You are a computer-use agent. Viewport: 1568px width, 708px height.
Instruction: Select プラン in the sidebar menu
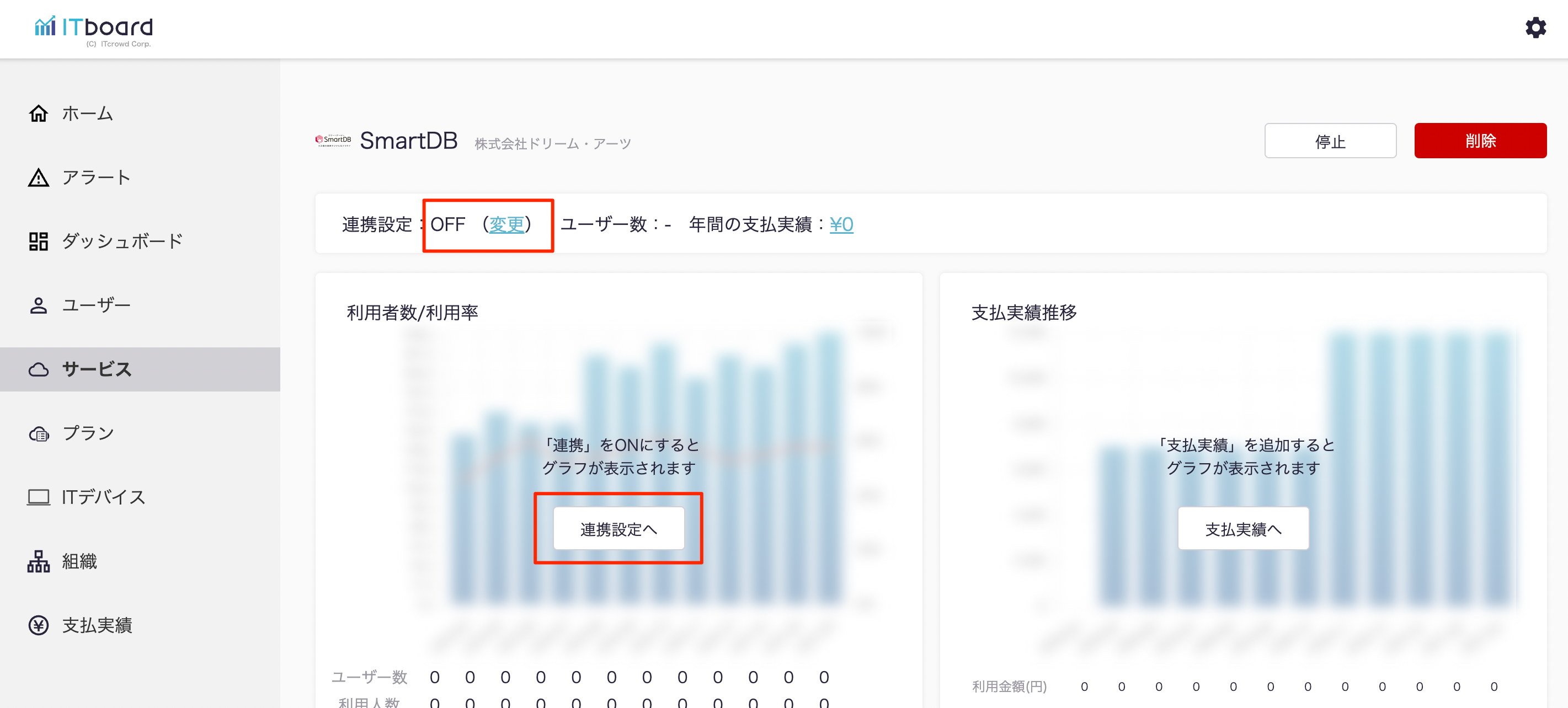(88, 434)
